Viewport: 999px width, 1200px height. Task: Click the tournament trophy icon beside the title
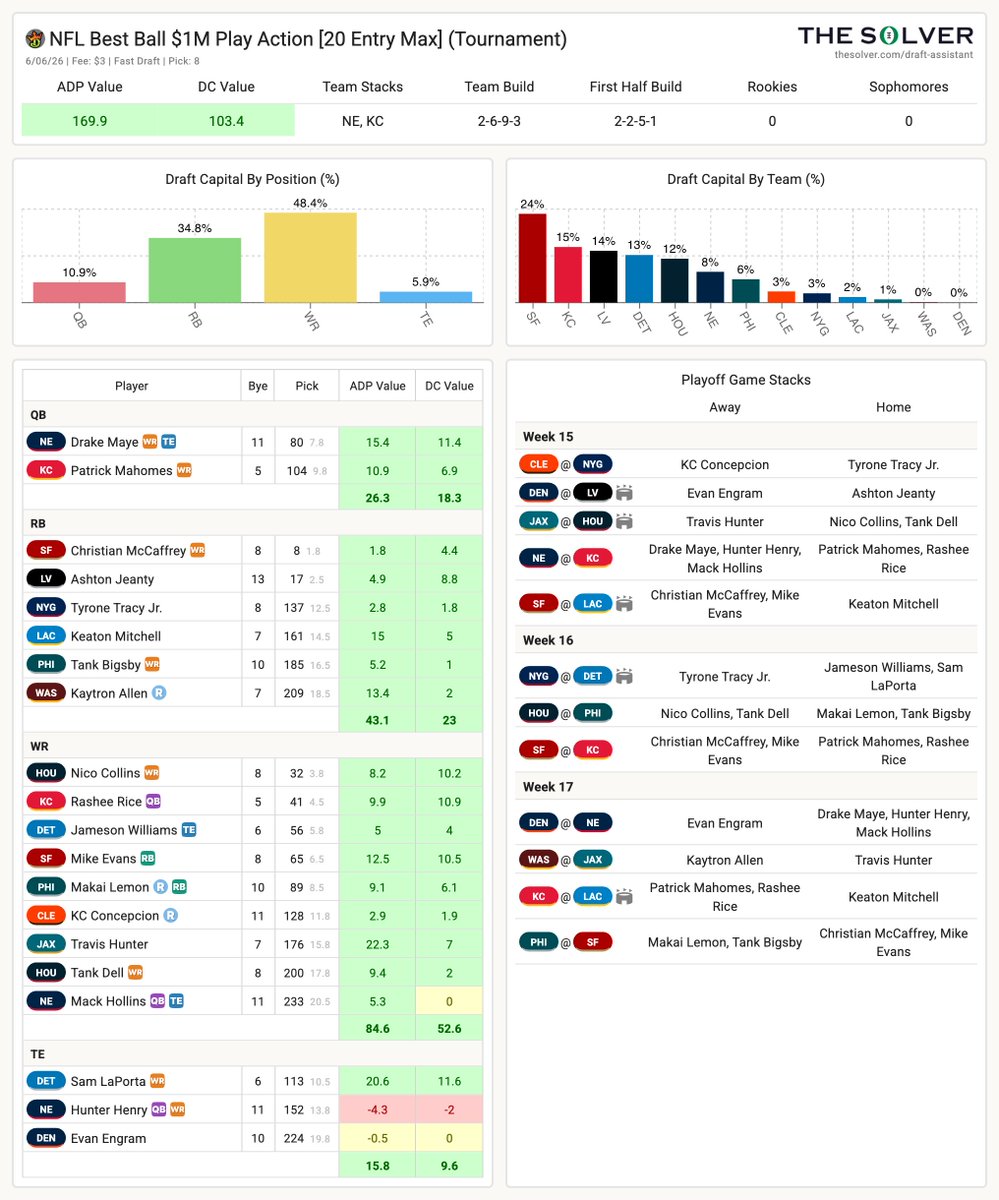pos(35,40)
